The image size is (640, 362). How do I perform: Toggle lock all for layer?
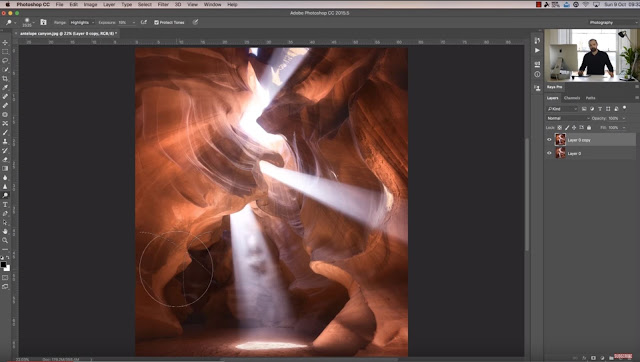click(589, 127)
